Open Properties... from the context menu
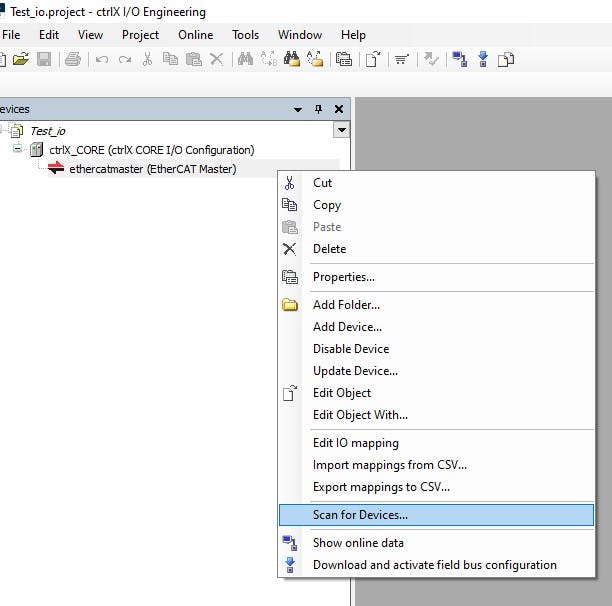Screen dimensions: 612x606 coord(436,277)
